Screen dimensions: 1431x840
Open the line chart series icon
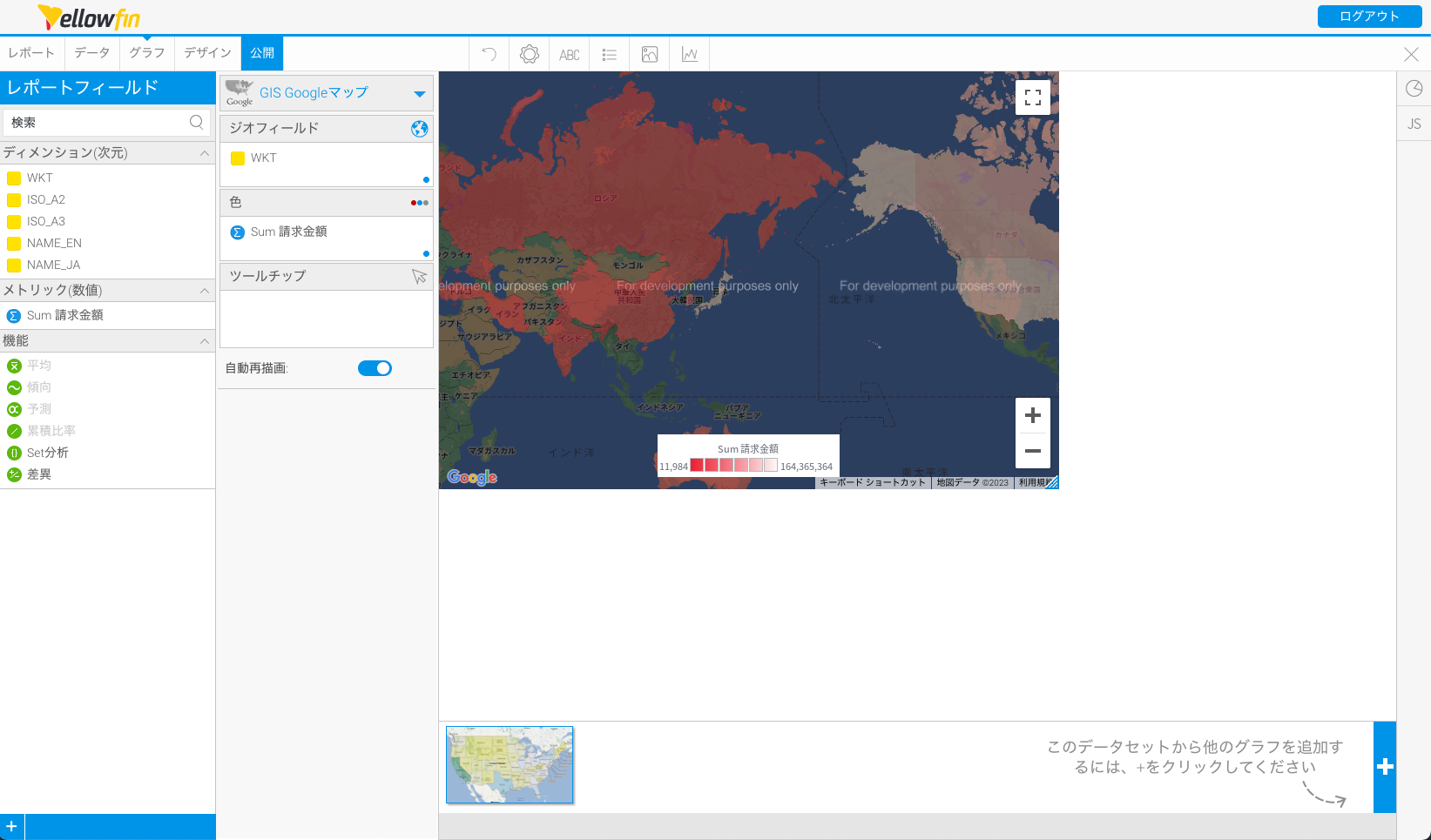pos(690,54)
